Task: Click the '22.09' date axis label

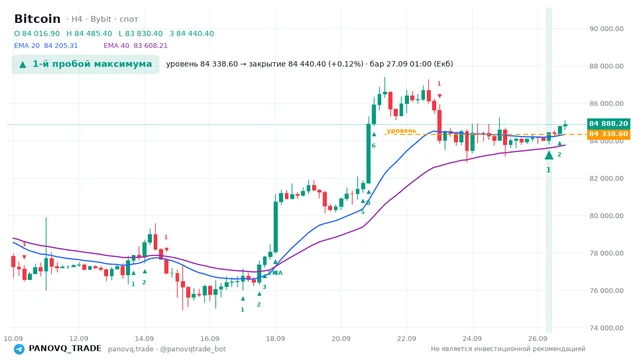Action: (x=406, y=339)
